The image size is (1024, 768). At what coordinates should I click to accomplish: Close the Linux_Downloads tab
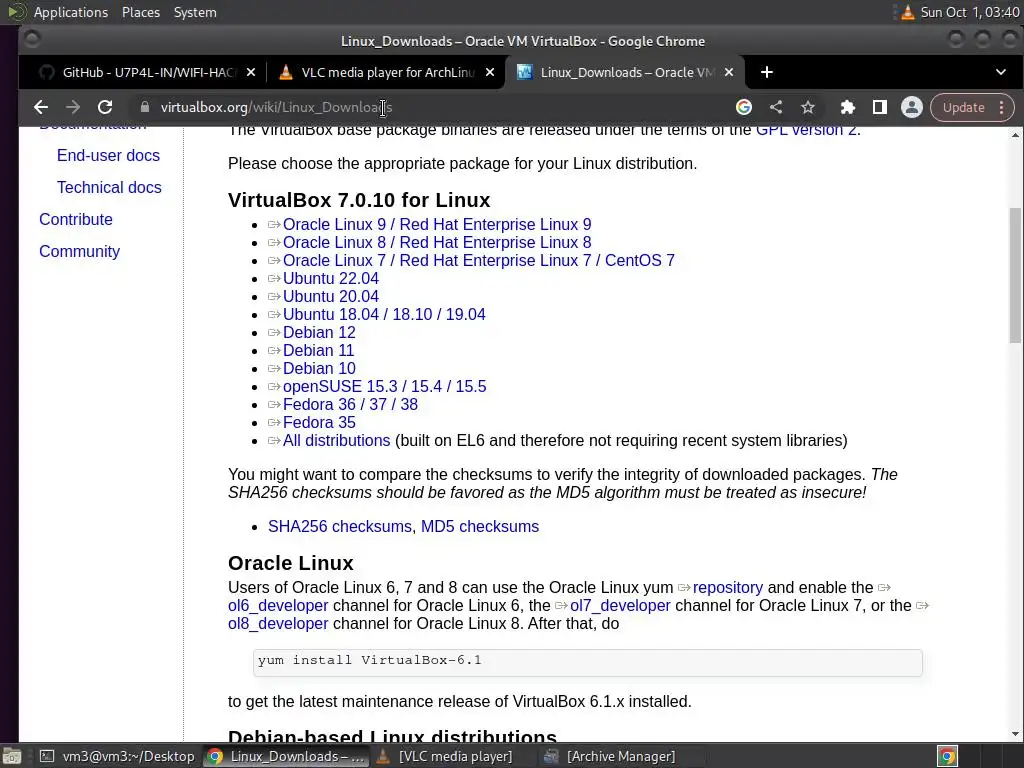click(729, 72)
